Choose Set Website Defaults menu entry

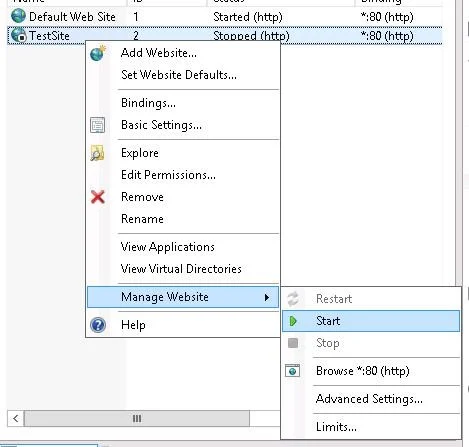pyautogui.click(x=179, y=75)
